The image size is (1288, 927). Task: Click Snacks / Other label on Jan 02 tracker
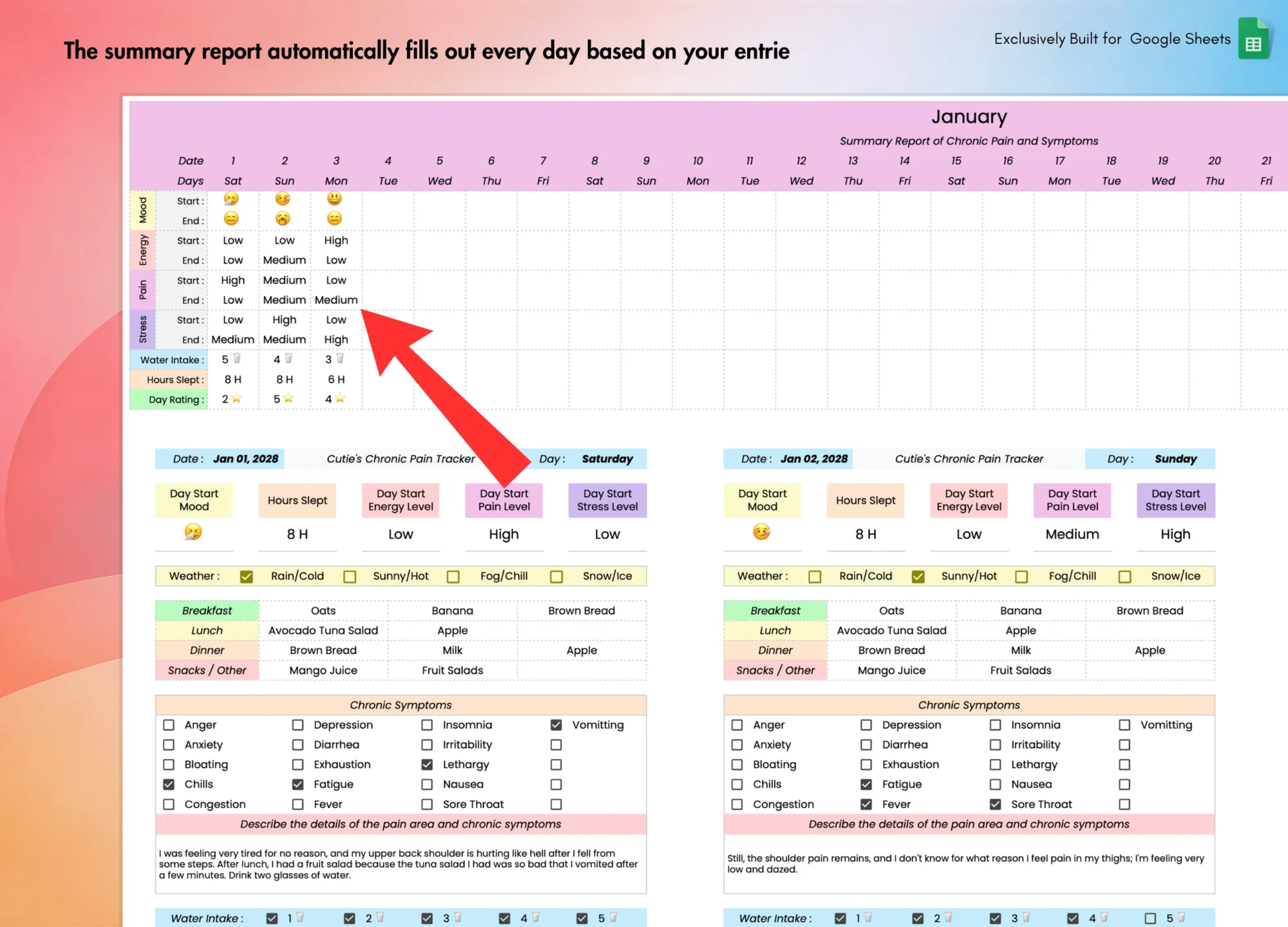coord(775,670)
